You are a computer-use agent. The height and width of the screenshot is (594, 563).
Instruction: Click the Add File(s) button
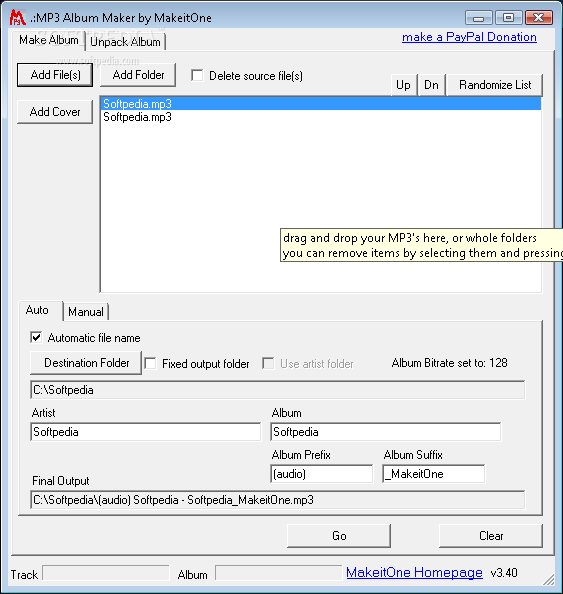pos(55,75)
